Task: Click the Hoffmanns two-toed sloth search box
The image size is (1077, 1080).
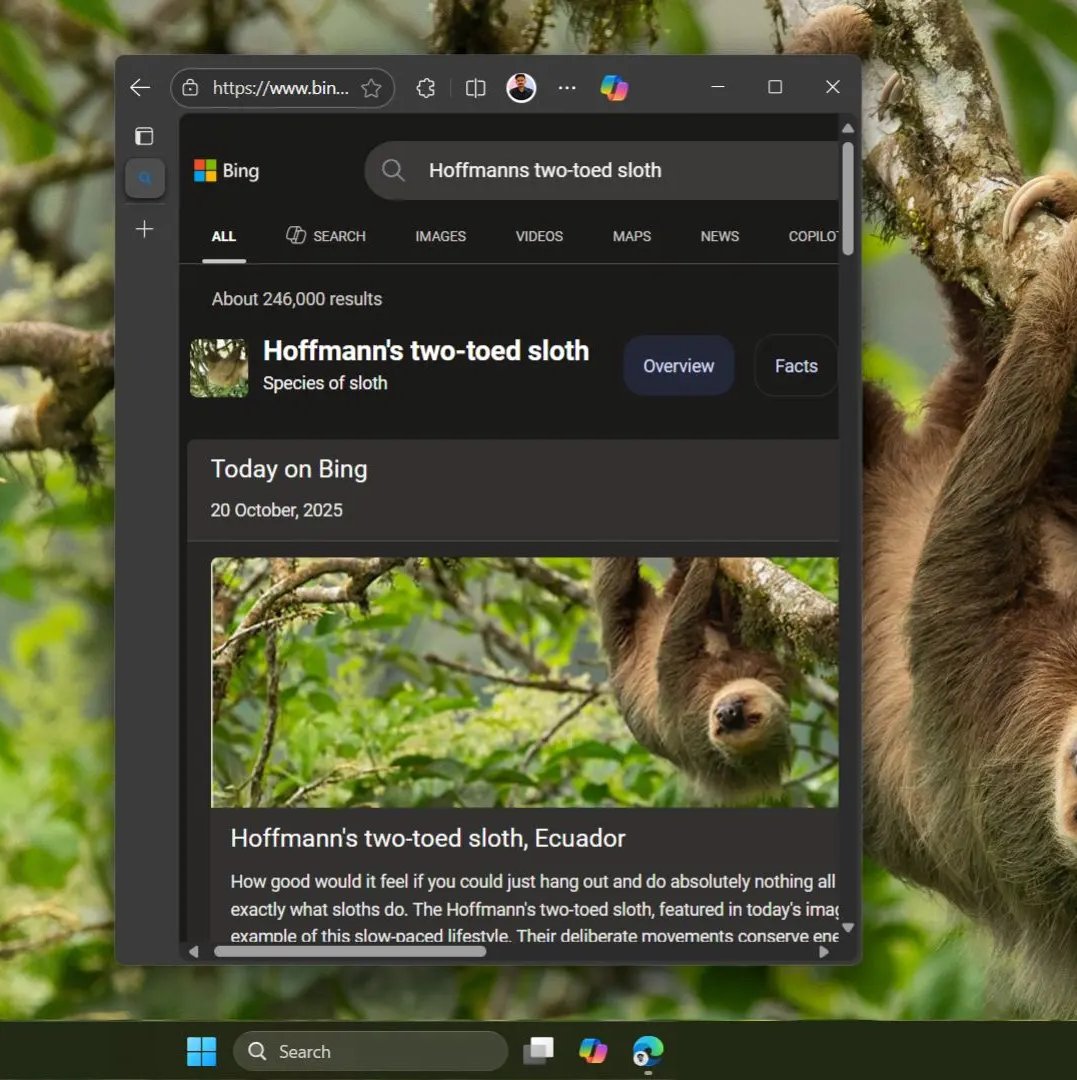Action: pyautogui.click(x=600, y=171)
